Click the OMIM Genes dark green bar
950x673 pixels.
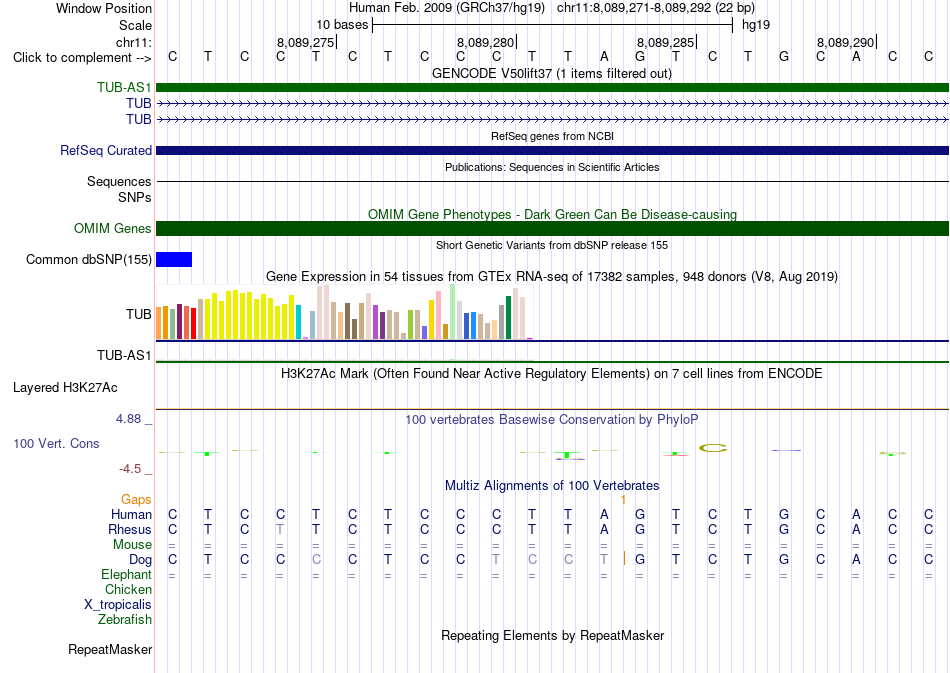(552, 228)
